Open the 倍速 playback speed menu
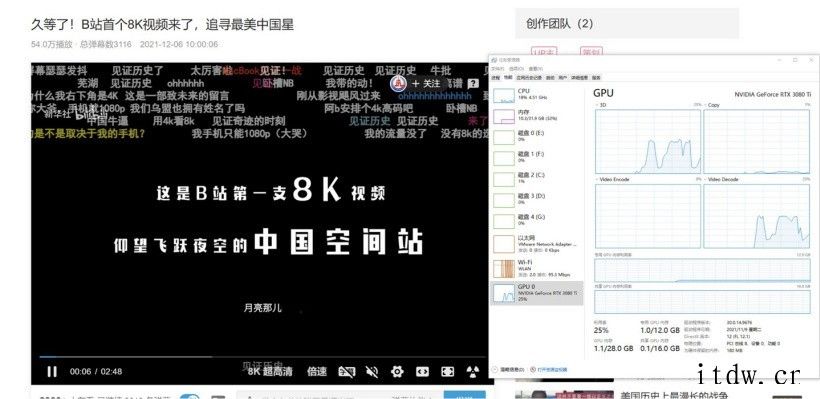The width and height of the screenshot is (820, 399). point(317,371)
